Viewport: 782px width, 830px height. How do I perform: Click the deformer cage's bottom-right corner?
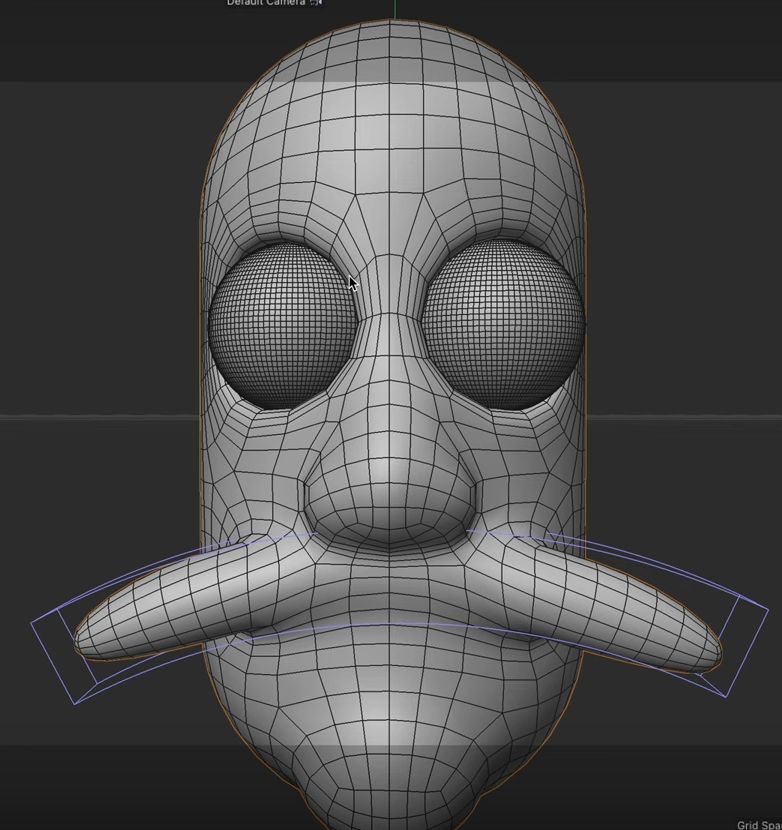coord(727,696)
